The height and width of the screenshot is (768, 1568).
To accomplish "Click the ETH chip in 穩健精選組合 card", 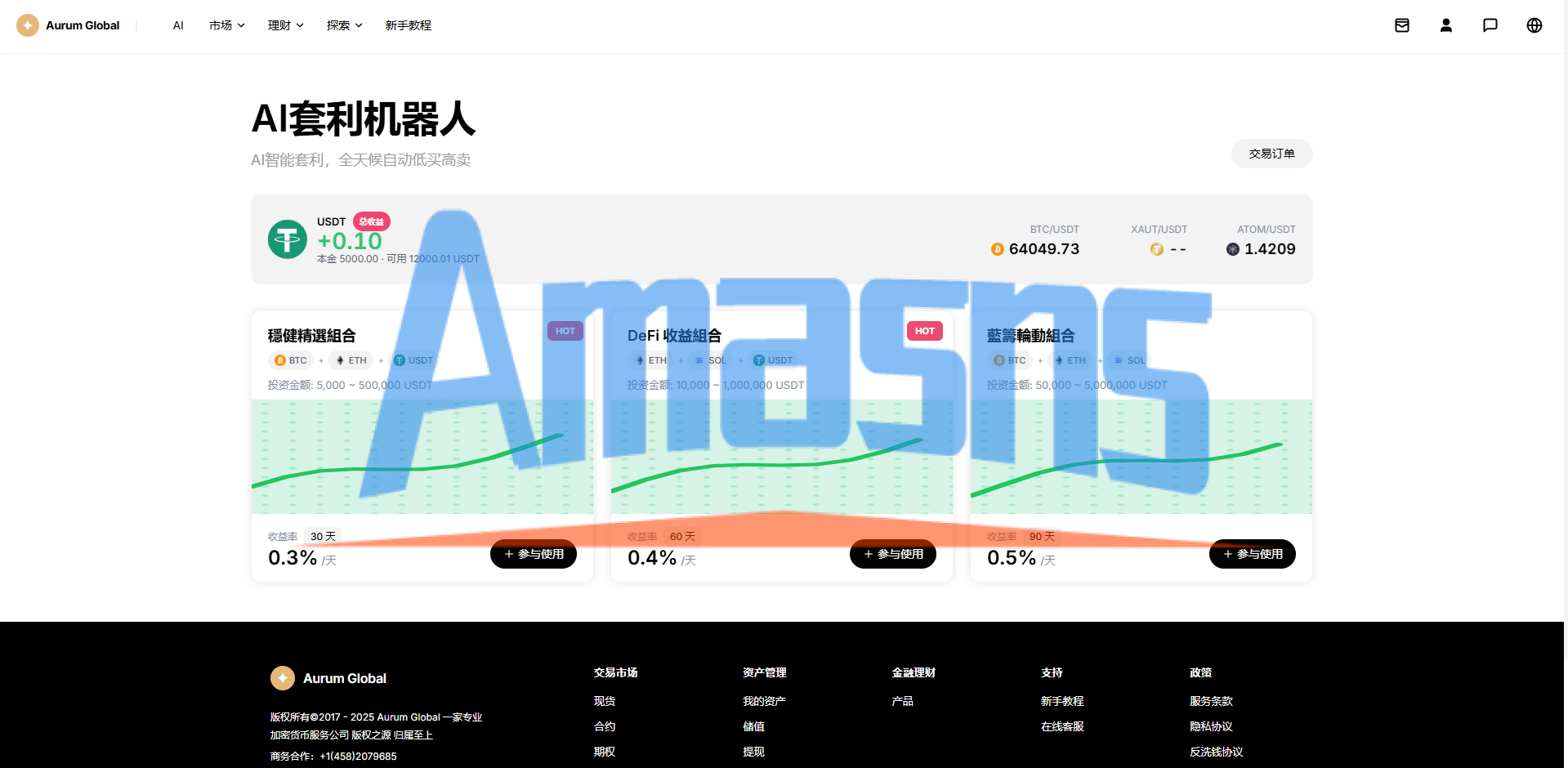I will coord(351,360).
